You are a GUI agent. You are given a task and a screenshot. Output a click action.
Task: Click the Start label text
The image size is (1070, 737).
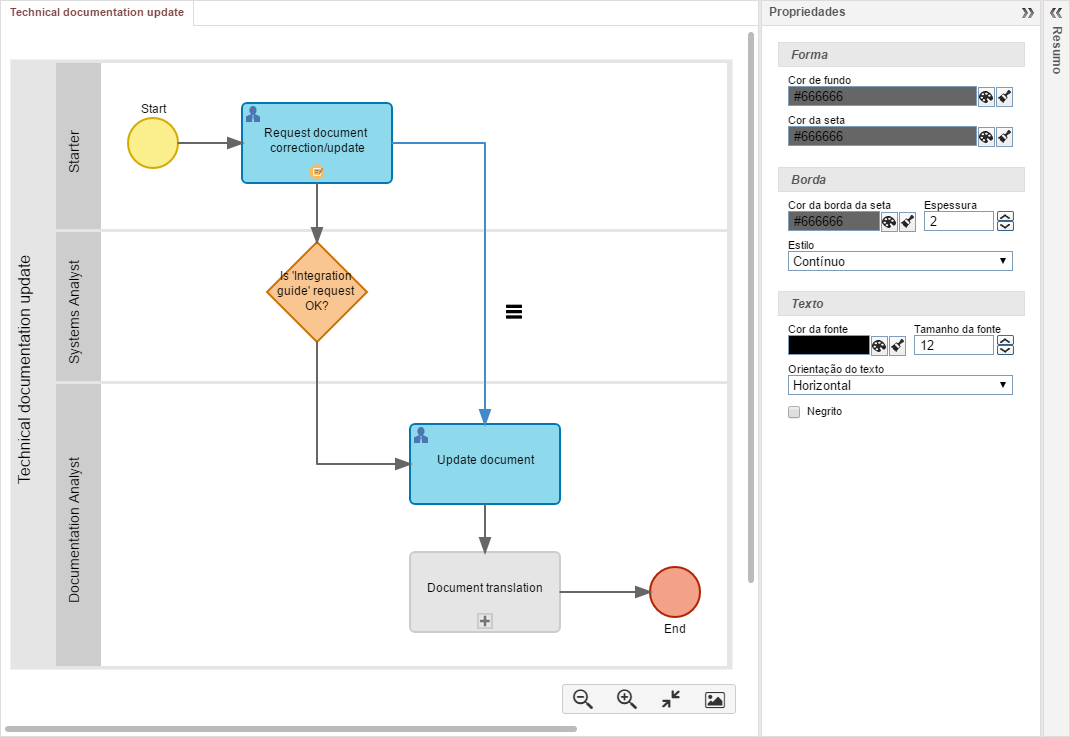pyautogui.click(x=154, y=109)
